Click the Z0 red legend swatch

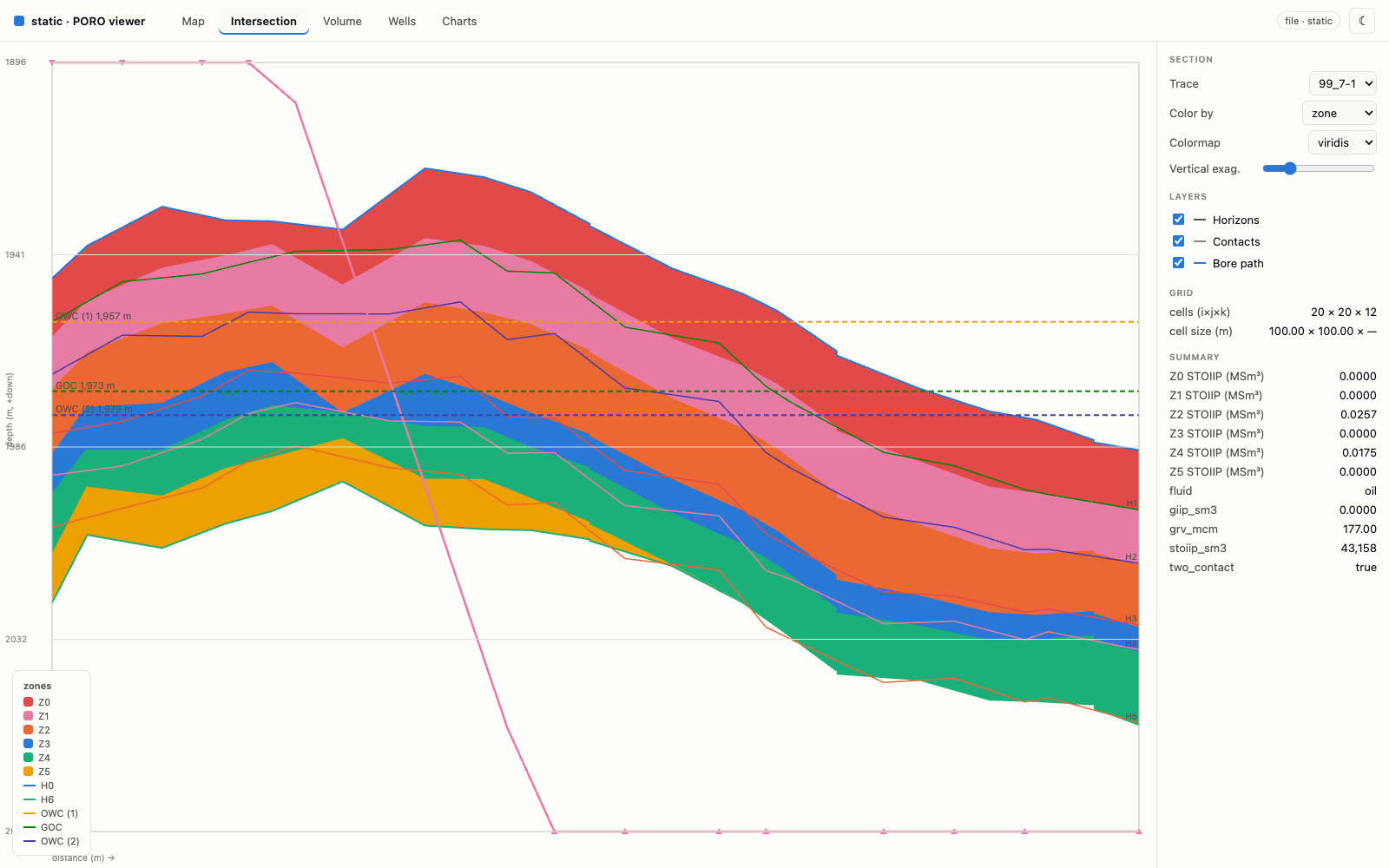29,702
